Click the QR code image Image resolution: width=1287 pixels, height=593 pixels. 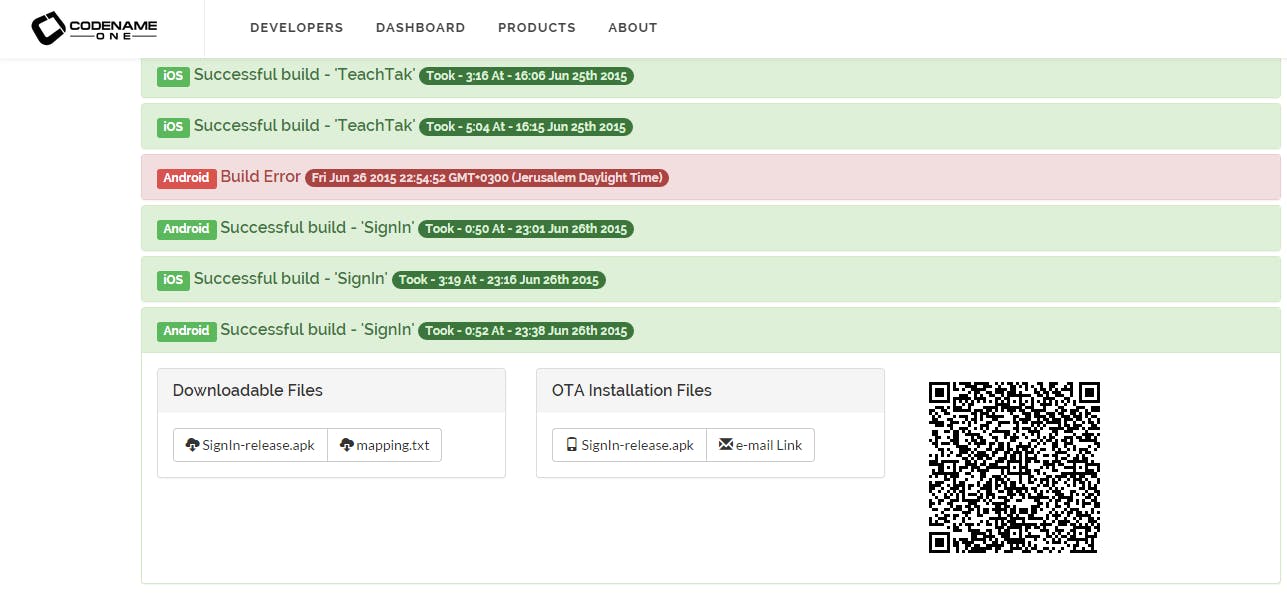pos(1014,467)
